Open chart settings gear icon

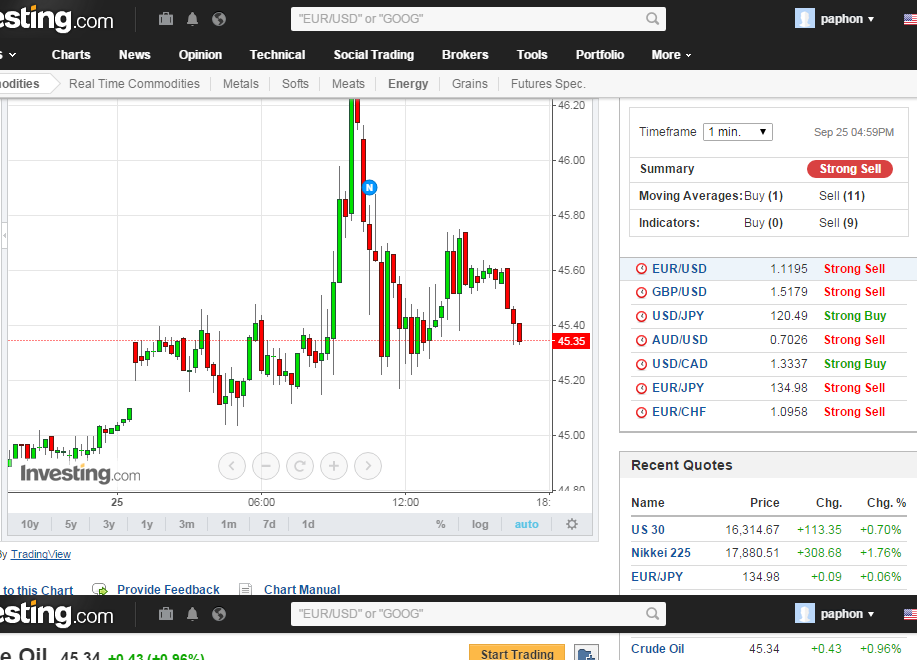point(572,524)
